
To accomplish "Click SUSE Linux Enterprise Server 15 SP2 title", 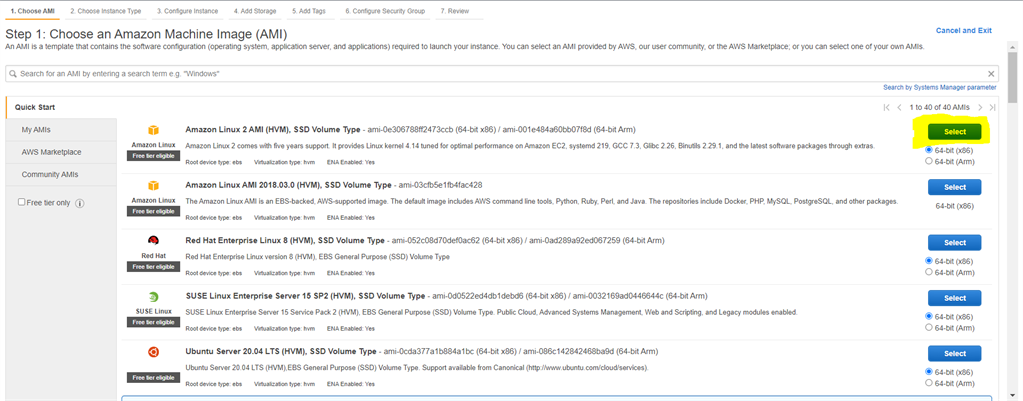I will pos(303,296).
